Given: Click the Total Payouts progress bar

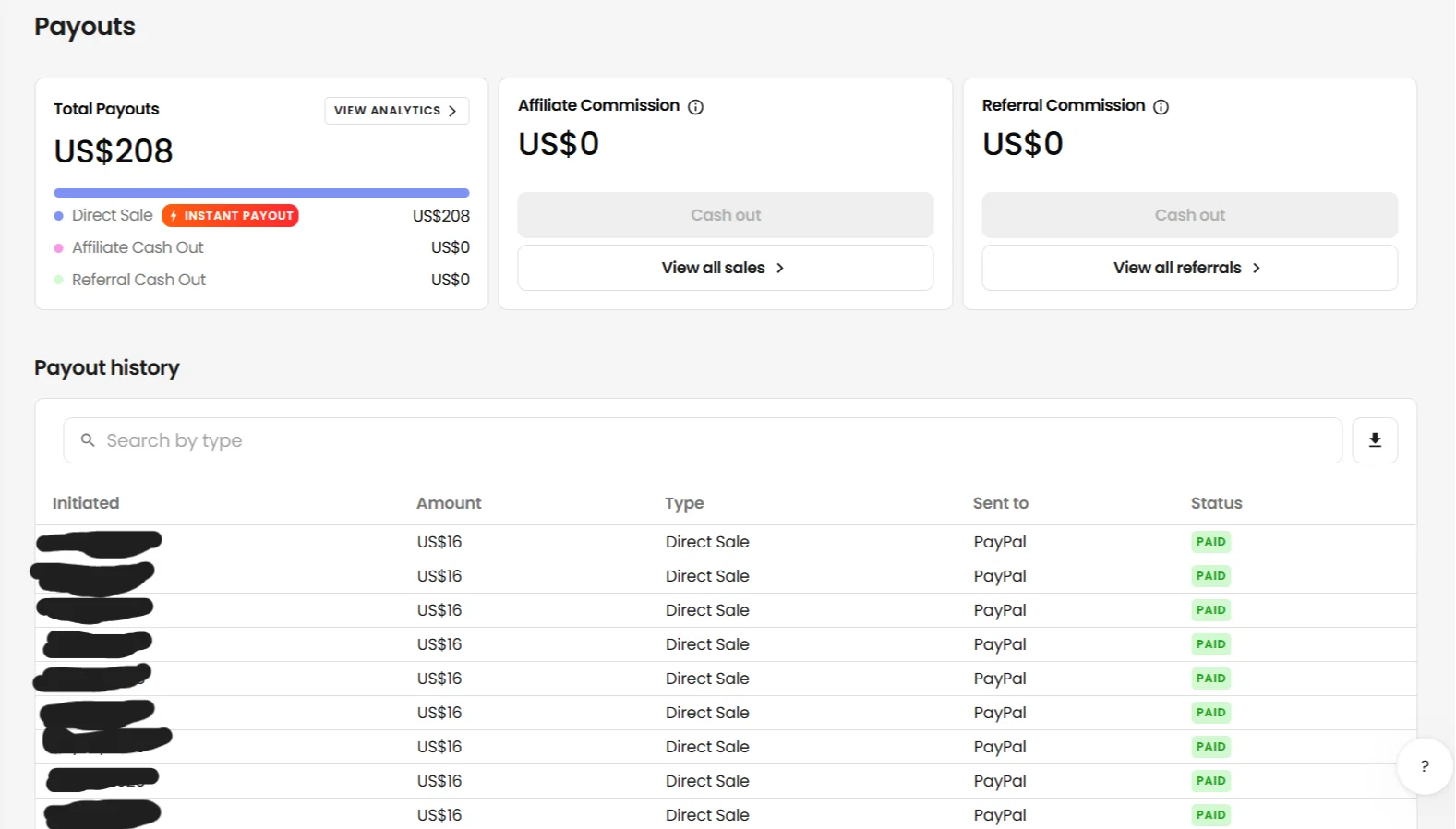Looking at the screenshot, I should tap(261, 193).
